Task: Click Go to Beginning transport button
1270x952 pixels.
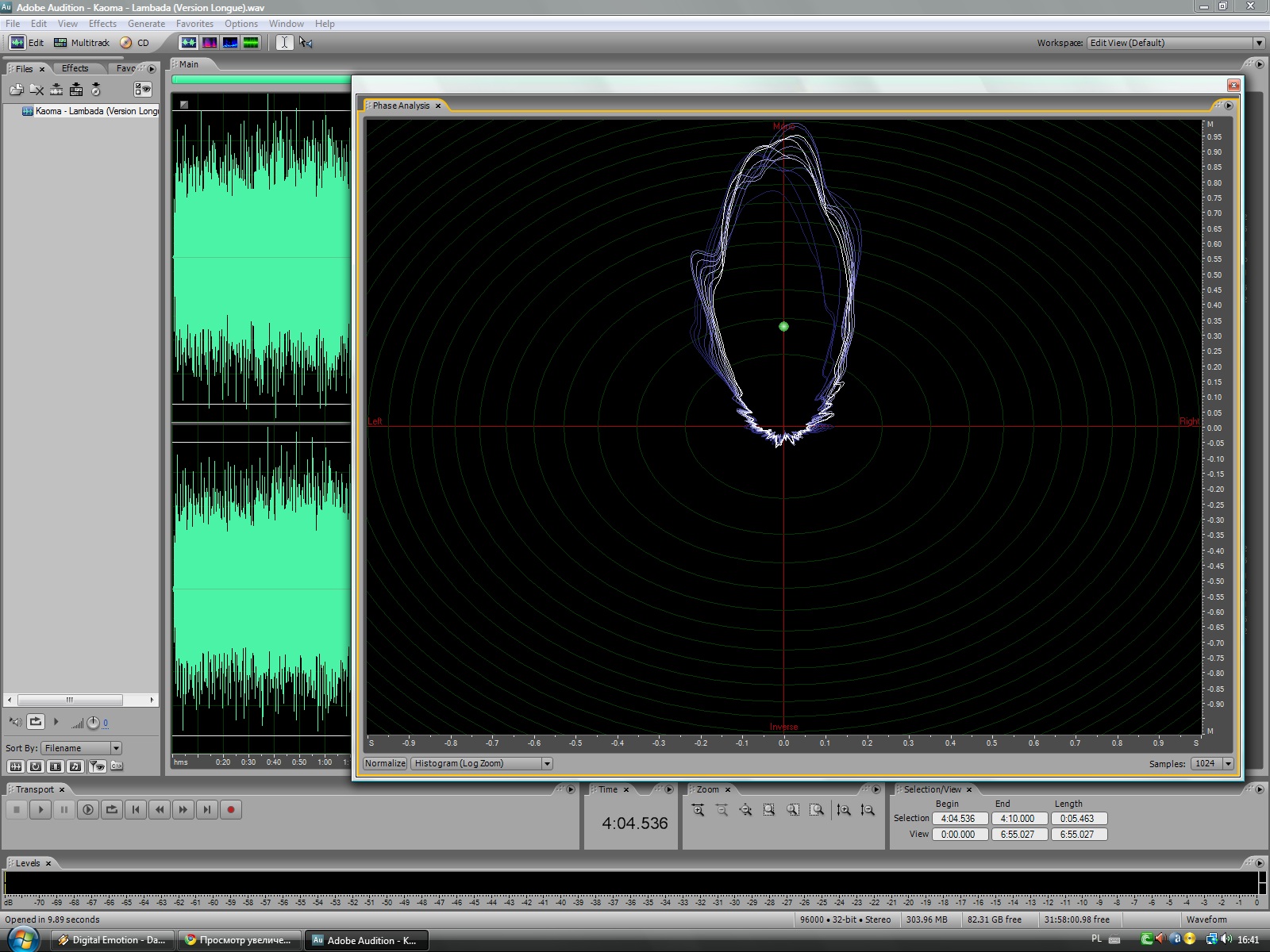Action: 136,810
